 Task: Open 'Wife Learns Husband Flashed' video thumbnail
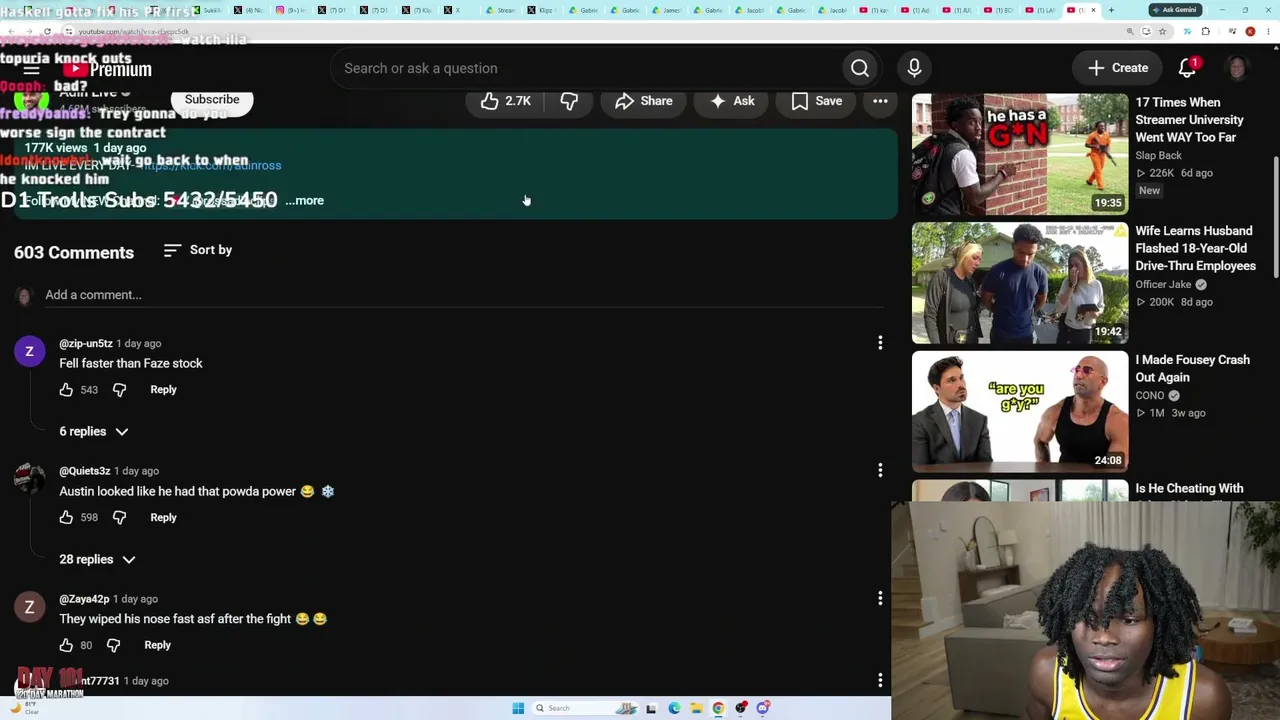[1020, 283]
